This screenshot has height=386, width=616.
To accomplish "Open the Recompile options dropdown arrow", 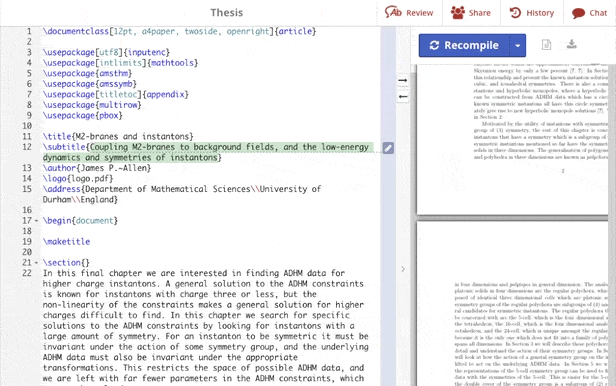I will click(x=518, y=46).
